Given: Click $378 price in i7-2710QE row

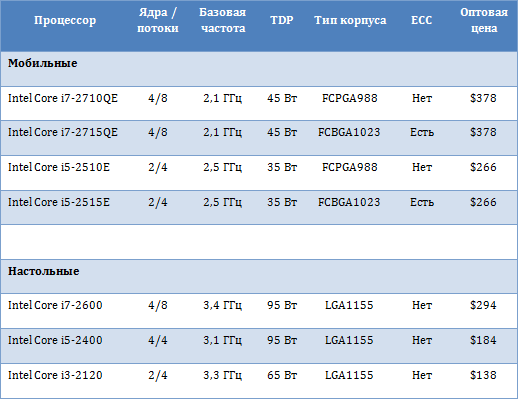Looking at the screenshot, I should (x=483, y=98).
